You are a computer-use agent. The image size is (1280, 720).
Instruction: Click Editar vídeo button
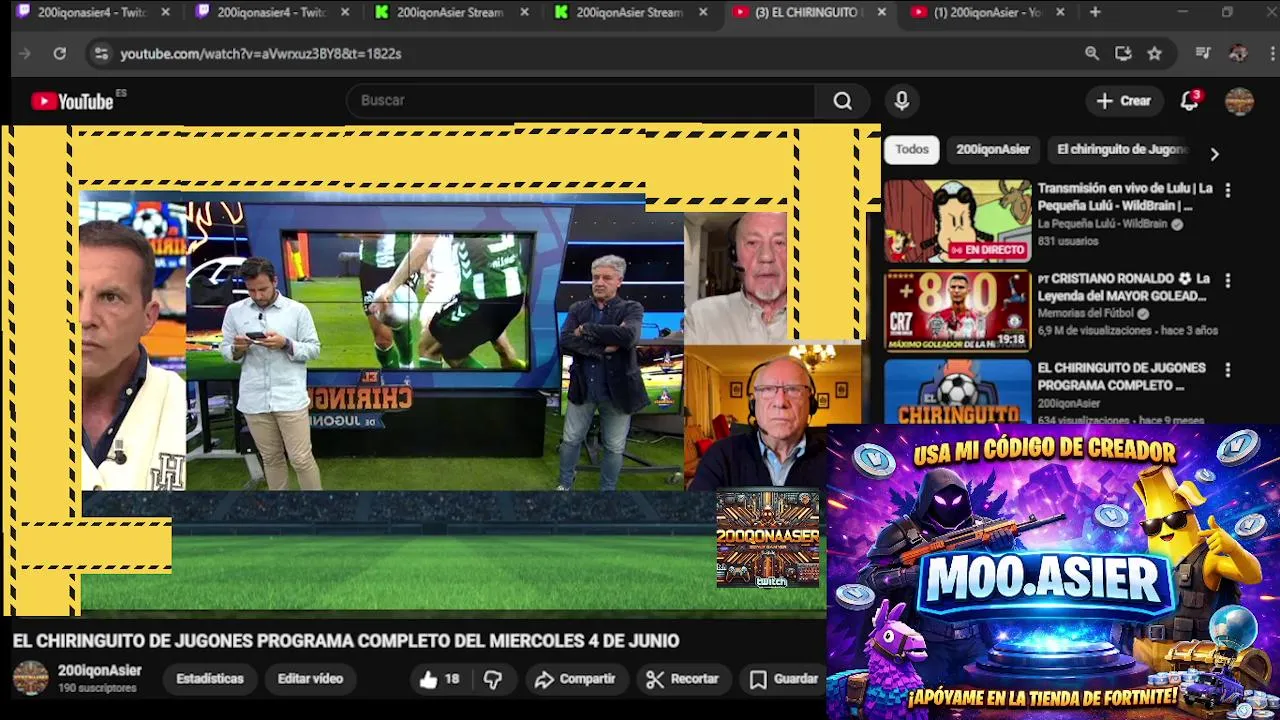[310, 679]
